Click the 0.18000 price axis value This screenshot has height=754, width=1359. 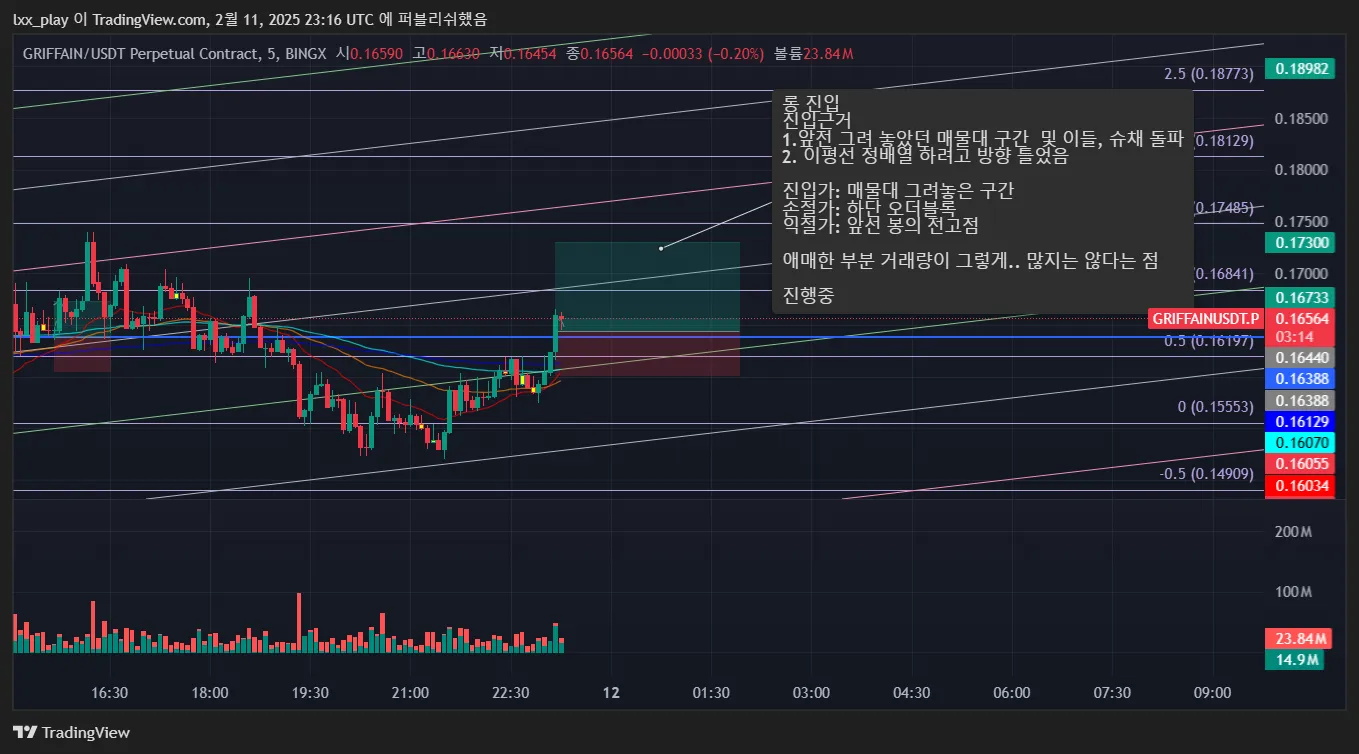point(1300,170)
